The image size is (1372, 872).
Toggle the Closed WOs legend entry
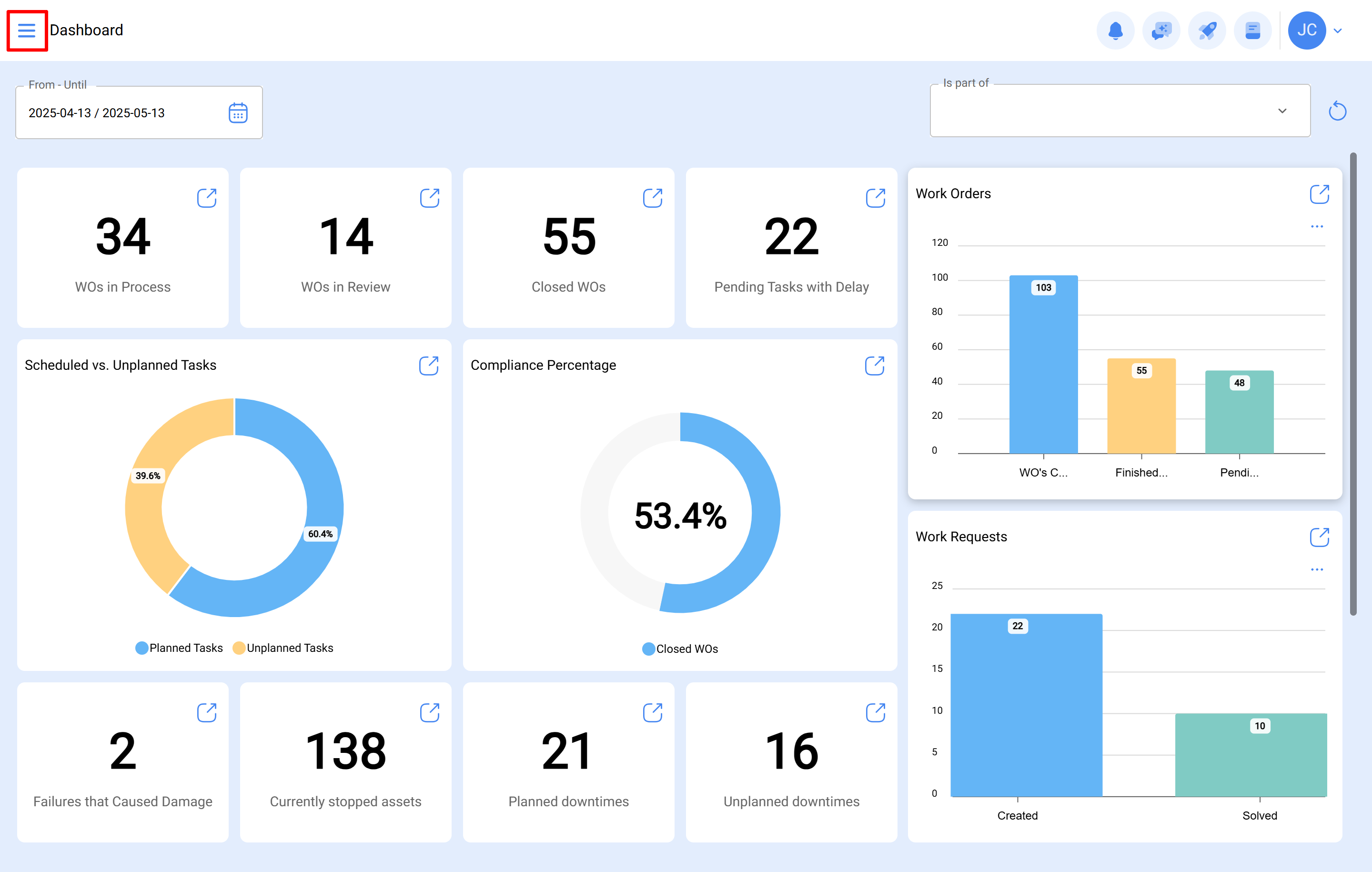[680, 648]
